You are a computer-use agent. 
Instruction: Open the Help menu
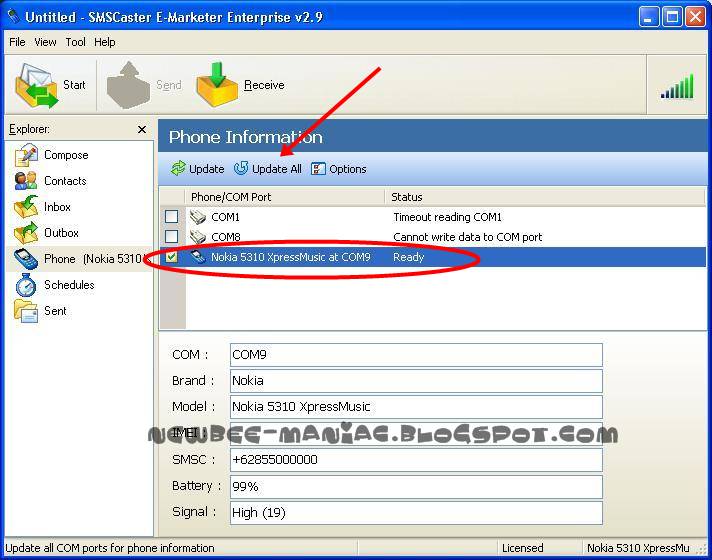pyautogui.click(x=105, y=42)
